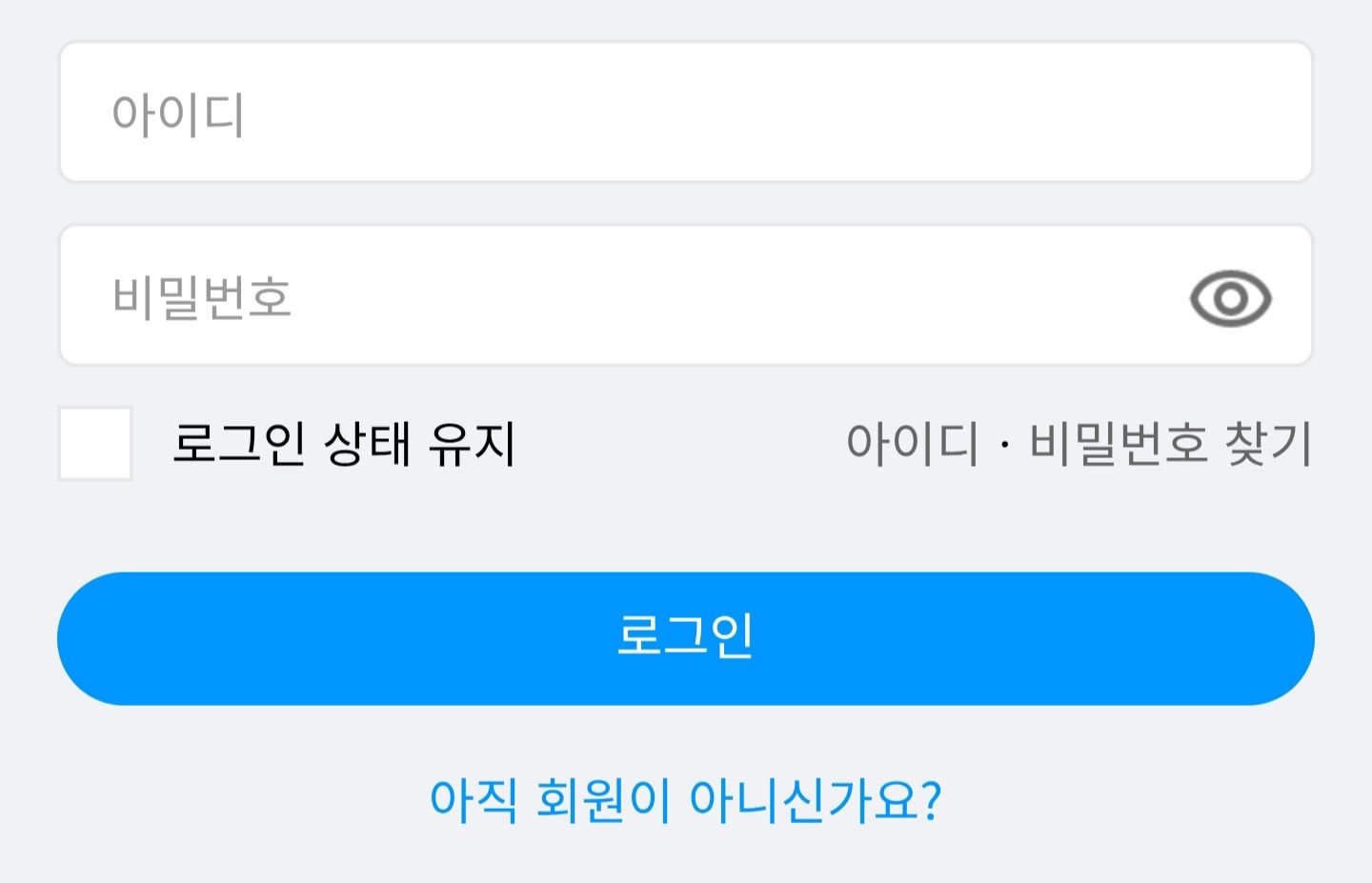Place the cursor in the top ID text box
Image resolution: width=1372 pixels, height=883 pixels.
(686, 112)
